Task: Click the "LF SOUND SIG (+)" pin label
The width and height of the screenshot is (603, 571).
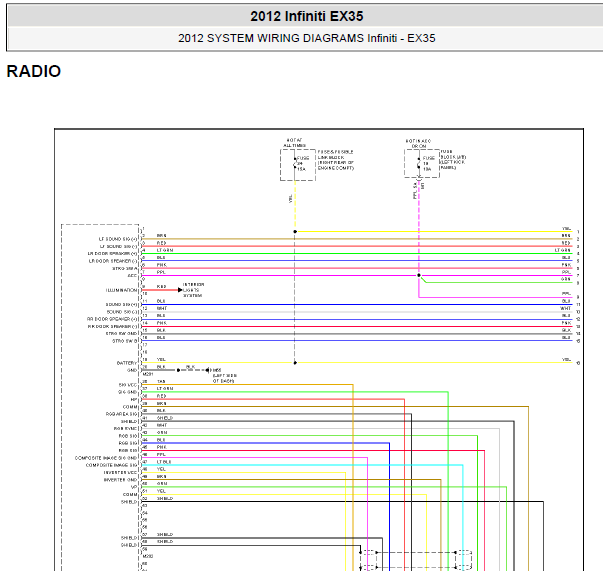Action: pyautogui.click(x=118, y=239)
